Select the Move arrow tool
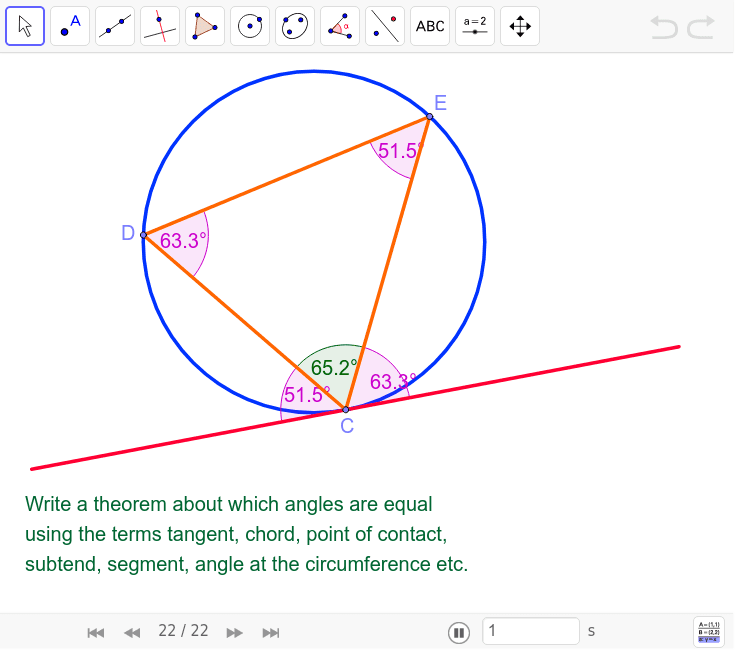The width and height of the screenshot is (735, 650). (x=25, y=26)
